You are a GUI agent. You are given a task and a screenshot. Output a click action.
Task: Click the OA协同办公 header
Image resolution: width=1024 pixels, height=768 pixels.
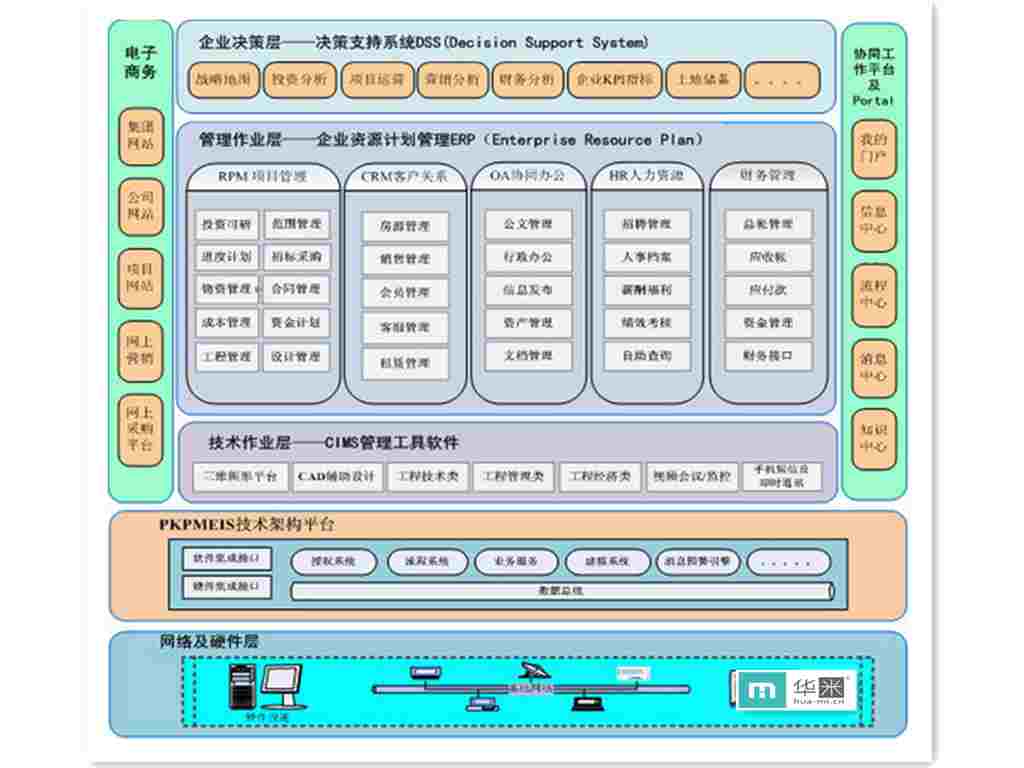point(527,176)
